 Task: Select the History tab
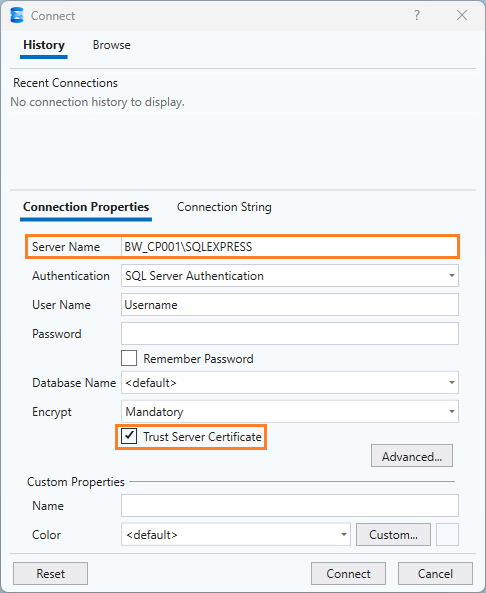coord(44,45)
